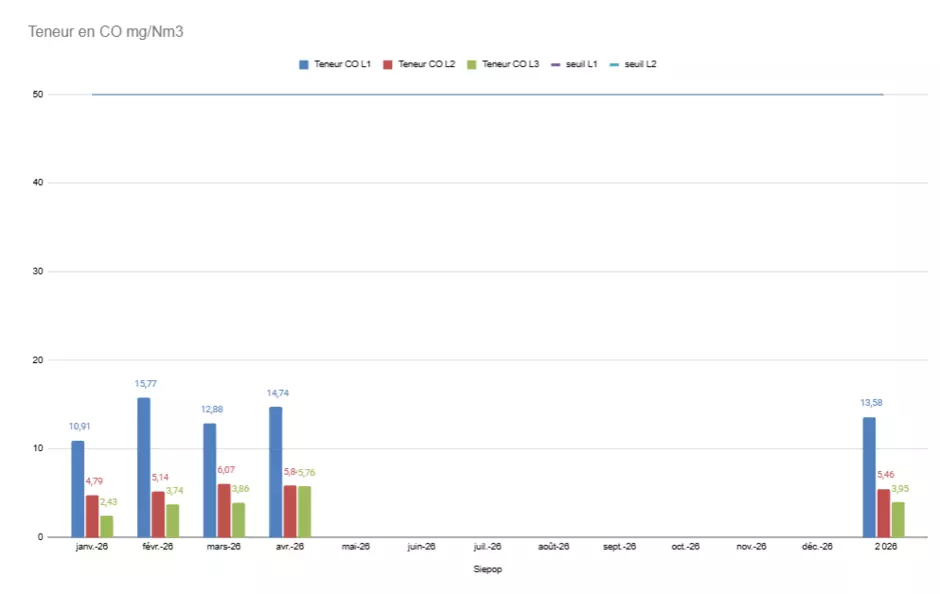Screen dimensions: 940x594
Task: Click the Siepop axis title
Action: coord(487,569)
